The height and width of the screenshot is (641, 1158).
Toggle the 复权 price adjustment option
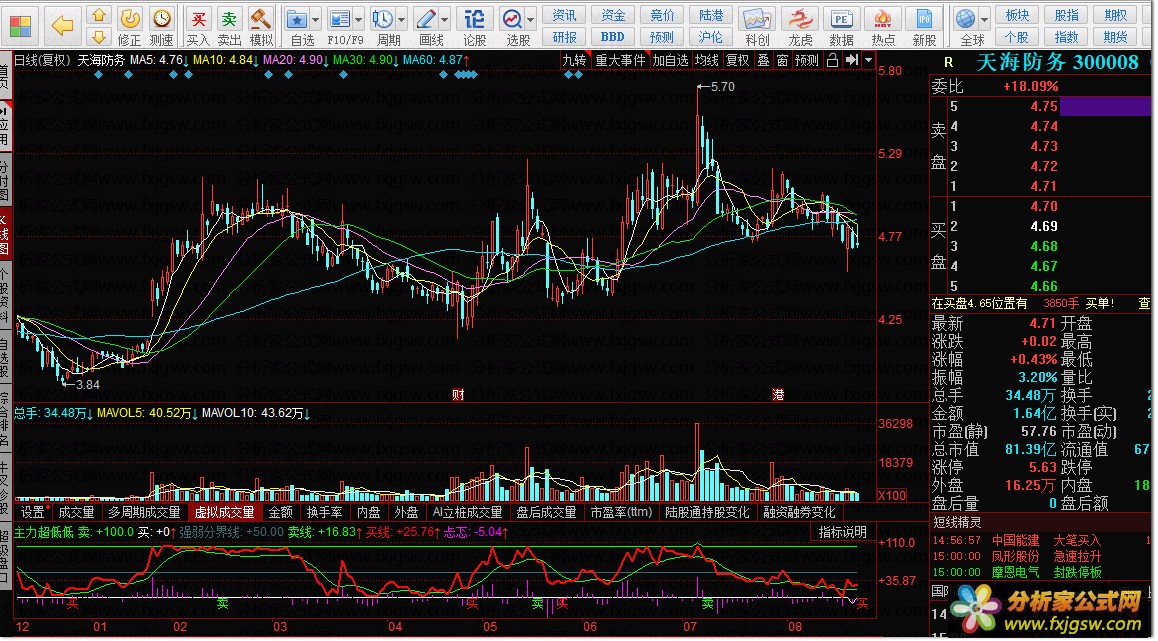(x=737, y=61)
